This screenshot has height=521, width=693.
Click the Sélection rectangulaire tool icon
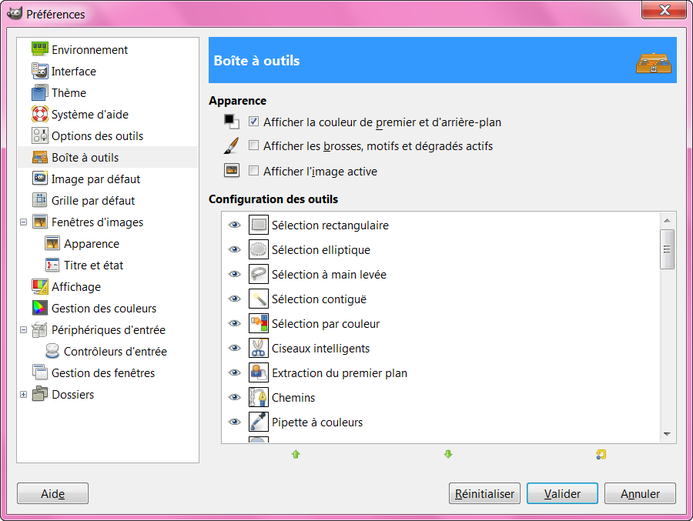pyautogui.click(x=259, y=225)
